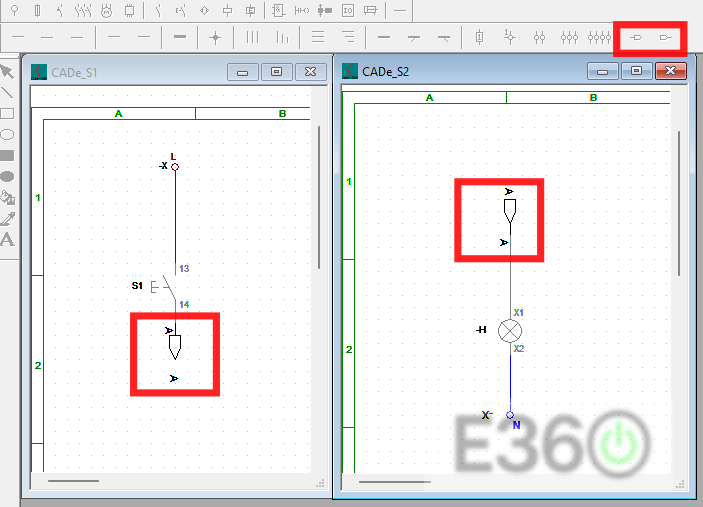Click the H lamp symbol in CADe_S2
The height and width of the screenshot is (507, 703).
tap(510, 331)
